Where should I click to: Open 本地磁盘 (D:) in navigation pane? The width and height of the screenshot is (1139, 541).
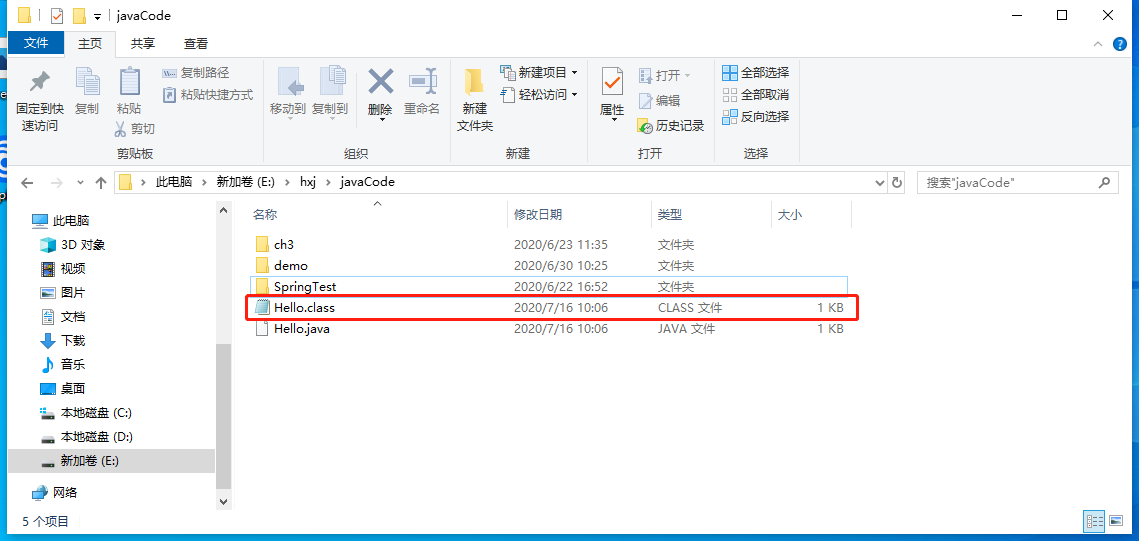coord(86,436)
